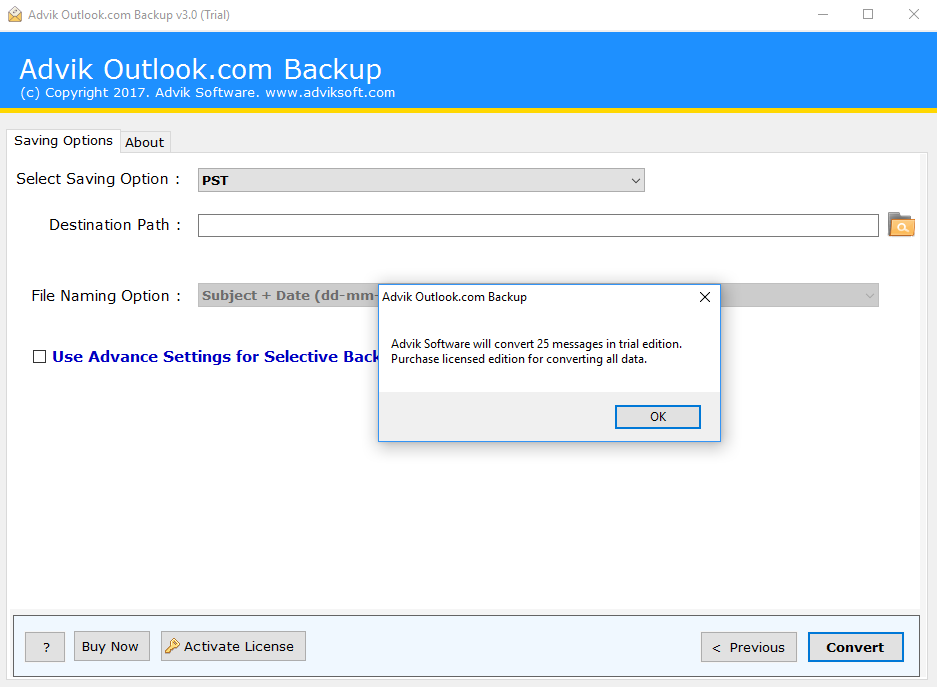Minimize the Advik Outlook.com Backup window
This screenshot has height=687, width=937.
823,14
